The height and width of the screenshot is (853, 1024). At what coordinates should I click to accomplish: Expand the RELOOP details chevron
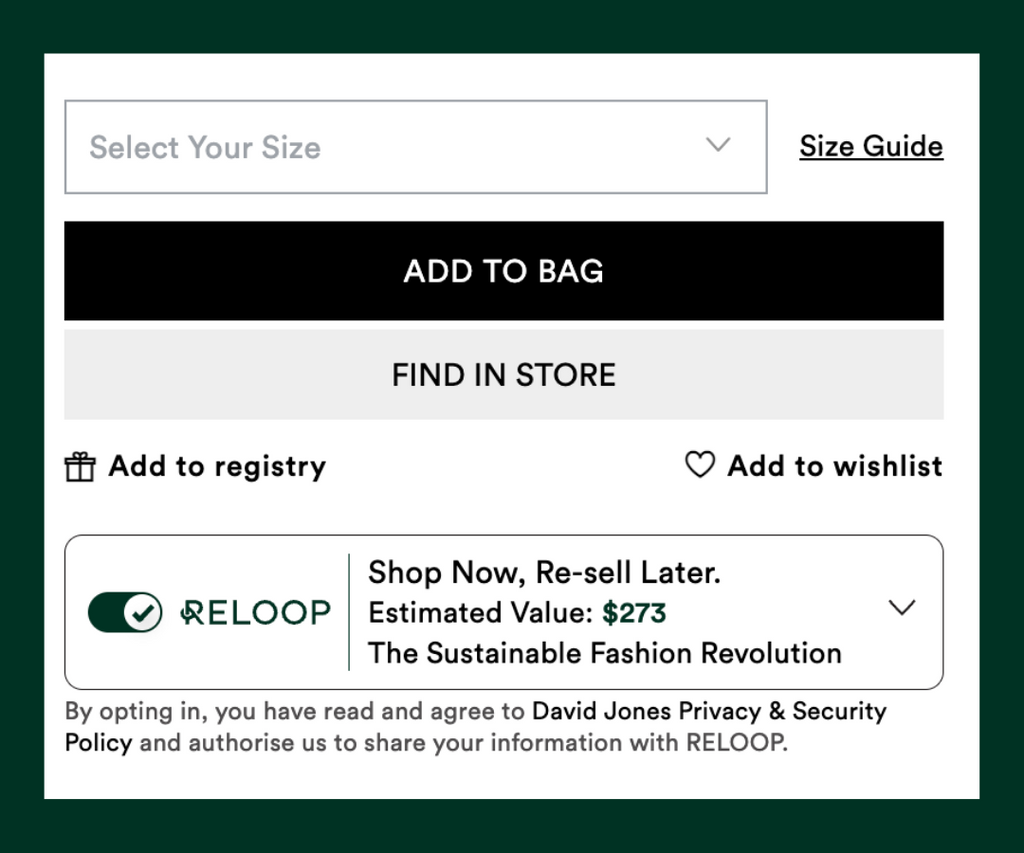(x=902, y=607)
